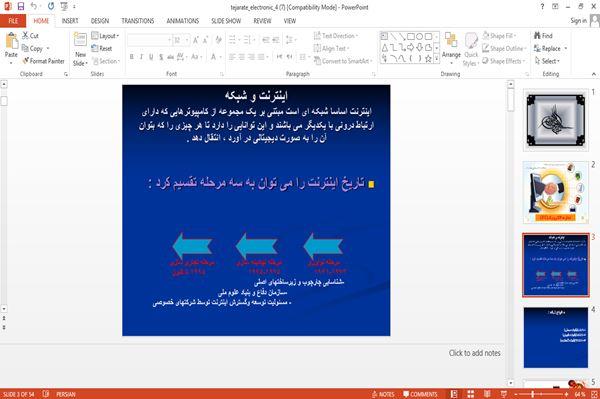Open Text Direction dropdown
Viewport: 600px width, 399px height.
(x=336, y=36)
